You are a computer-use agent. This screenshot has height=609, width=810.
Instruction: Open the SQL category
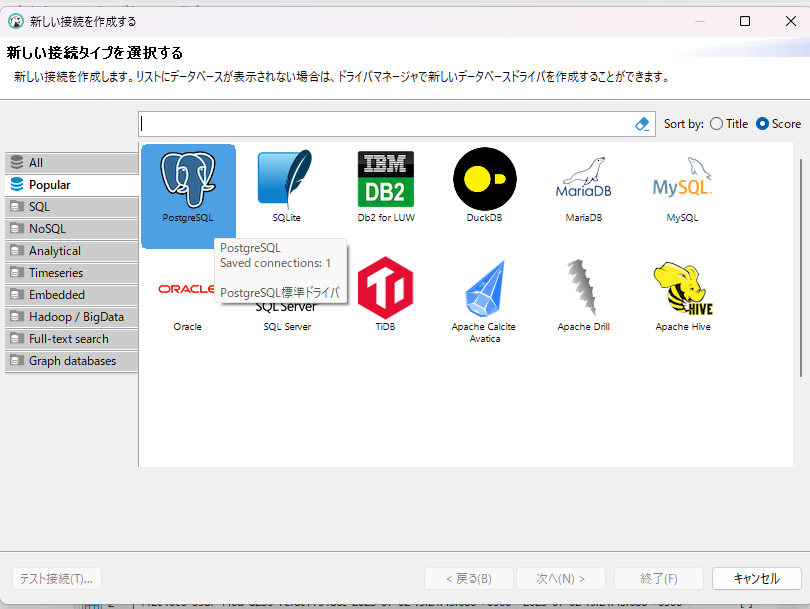tap(72, 207)
